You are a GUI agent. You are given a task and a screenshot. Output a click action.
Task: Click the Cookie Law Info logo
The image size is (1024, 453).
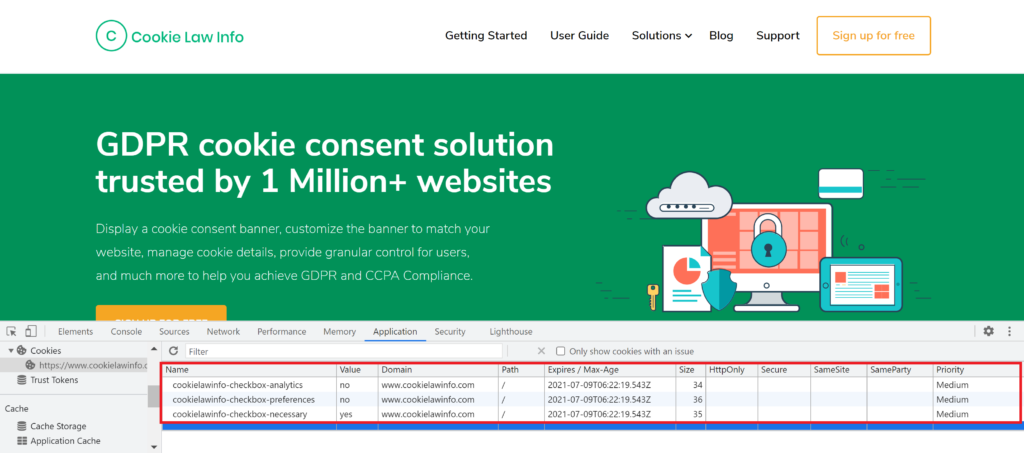click(x=170, y=36)
